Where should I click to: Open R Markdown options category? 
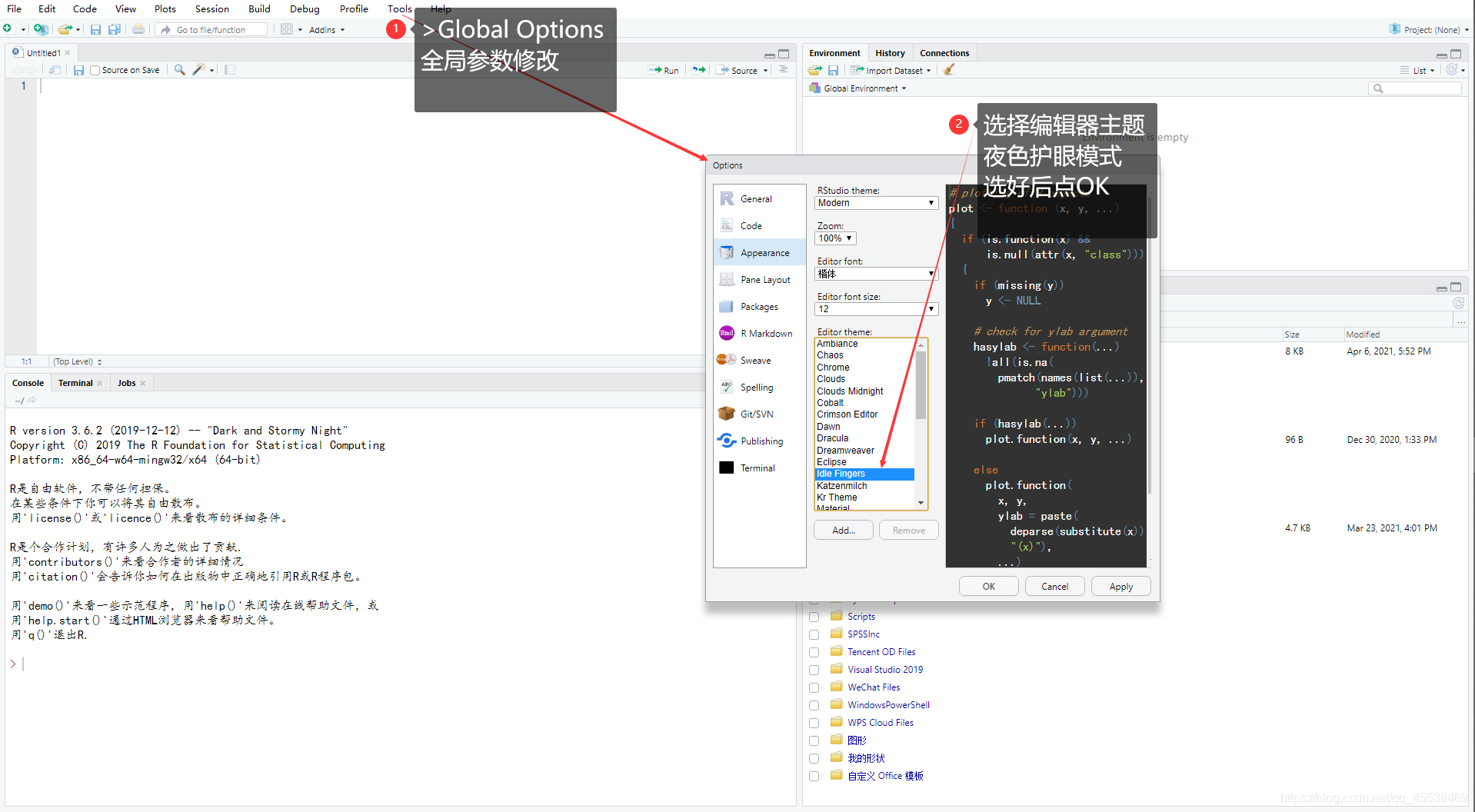point(759,333)
